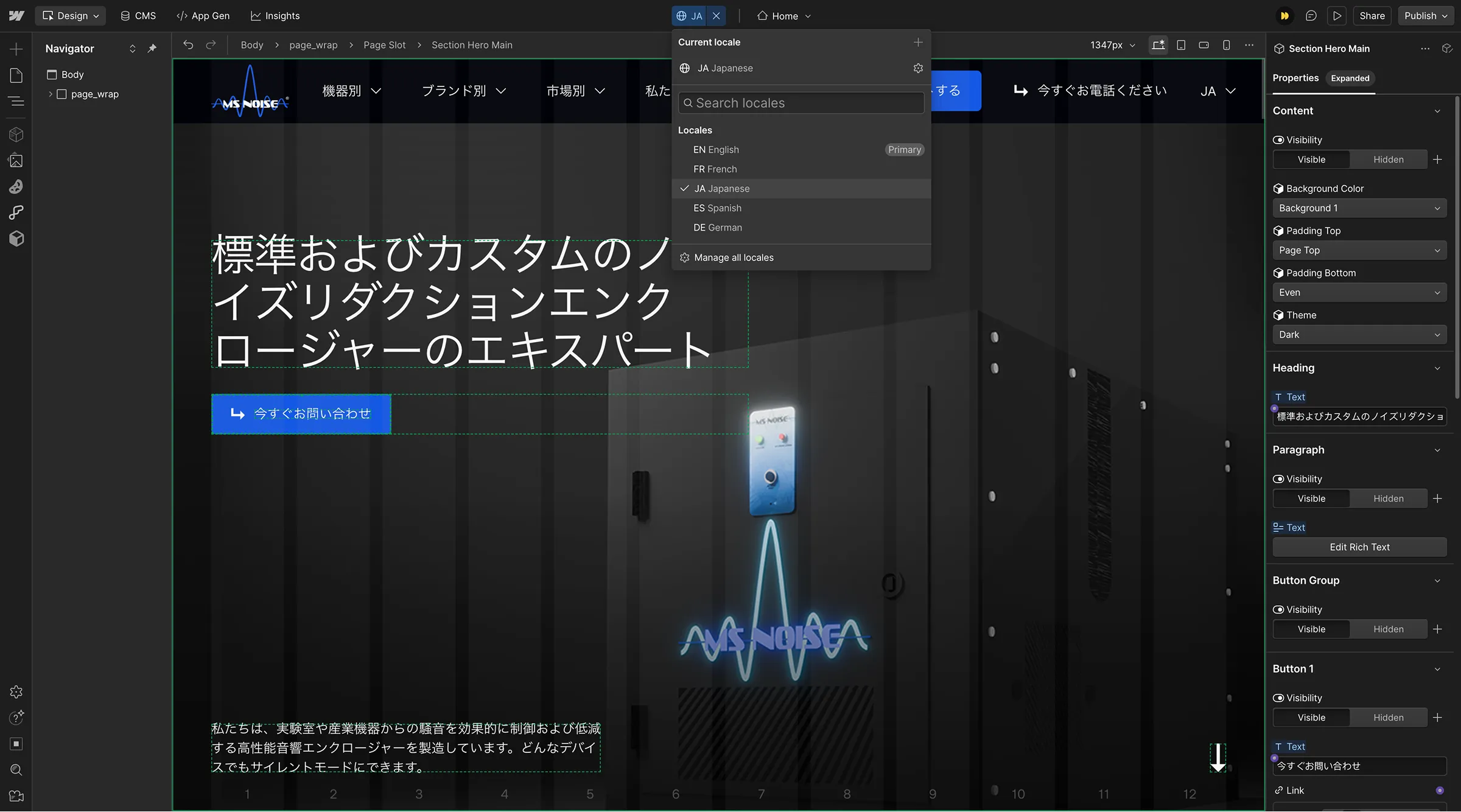The height and width of the screenshot is (812, 1461).
Task: Open the Background Color swatch selector
Action: 1359,208
